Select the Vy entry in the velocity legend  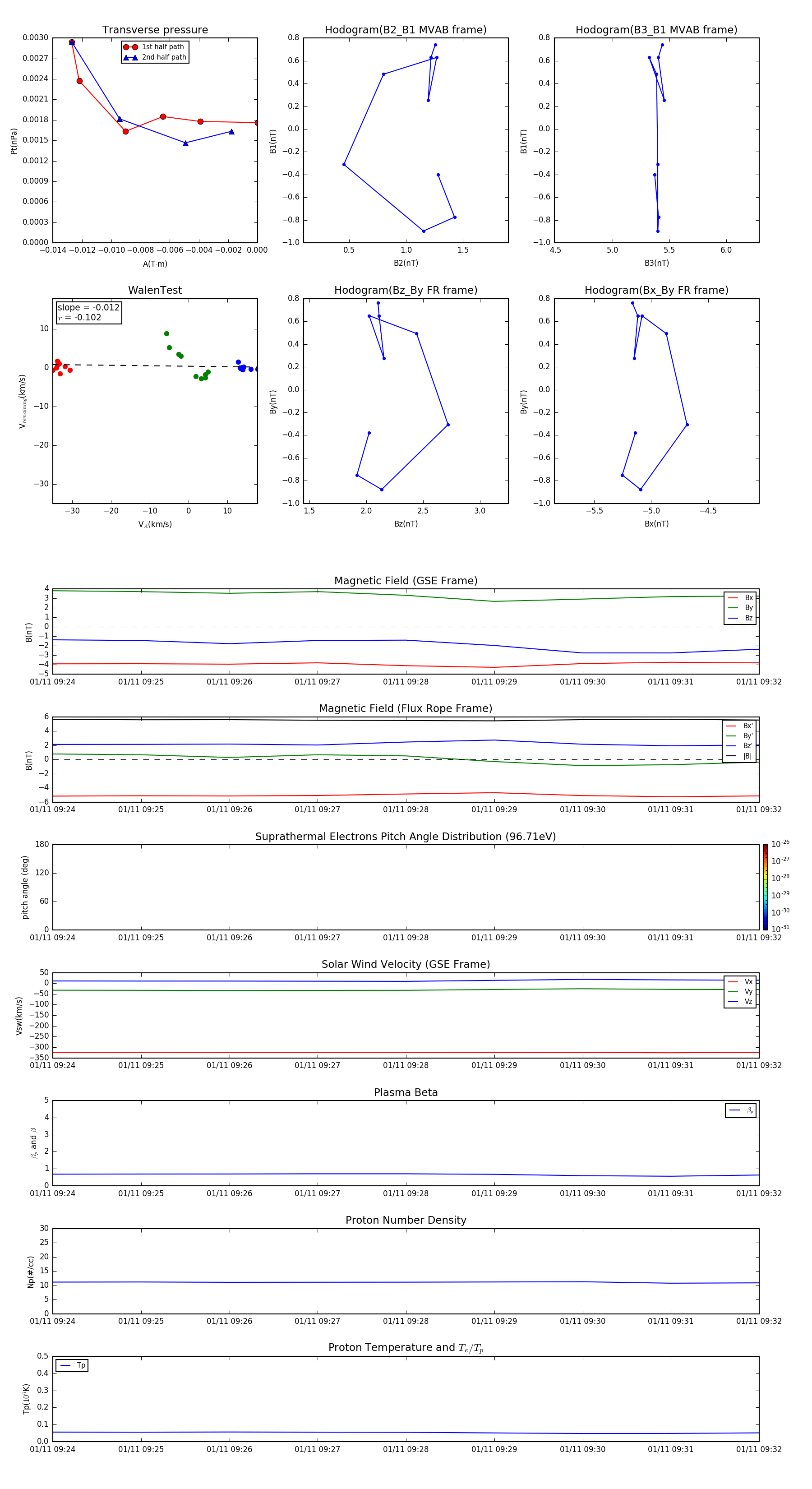pos(740,991)
